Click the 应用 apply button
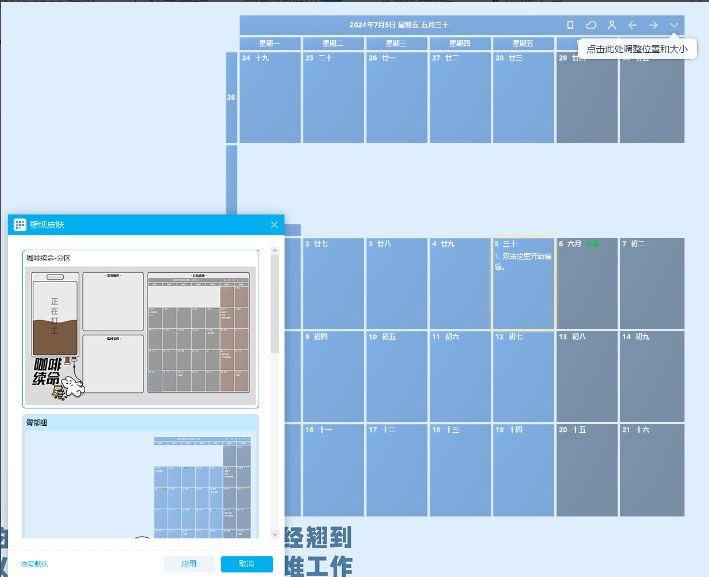The height and width of the screenshot is (577, 709). click(189, 564)
